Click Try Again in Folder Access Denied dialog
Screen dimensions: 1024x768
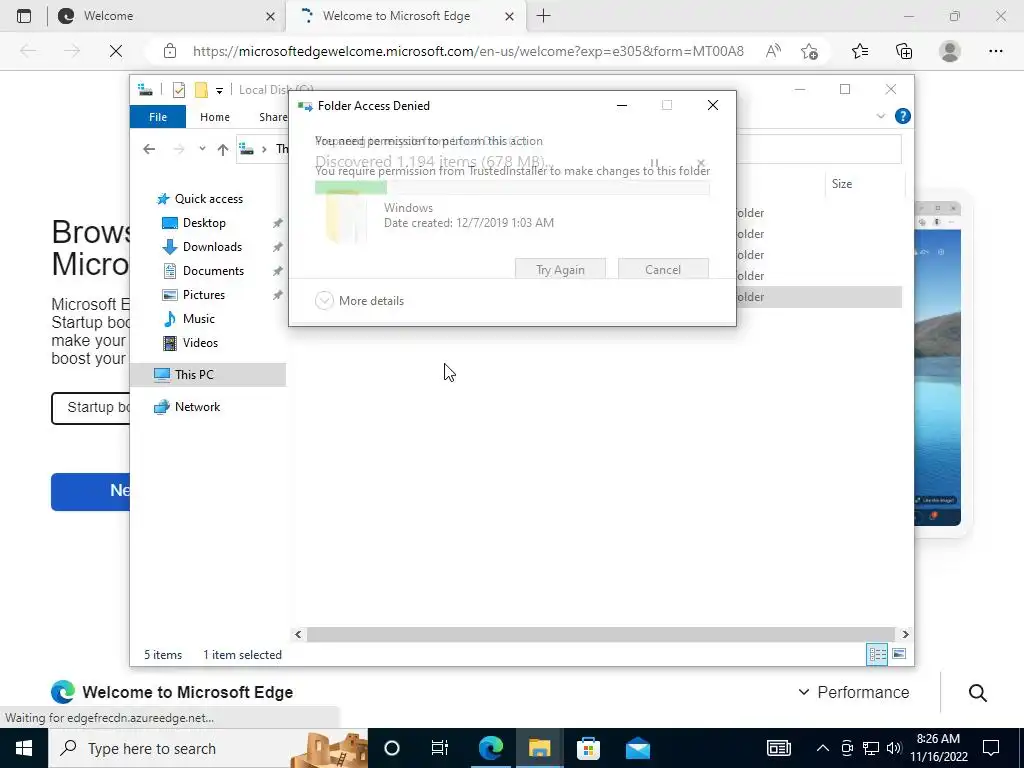click(x=560, y=269)
